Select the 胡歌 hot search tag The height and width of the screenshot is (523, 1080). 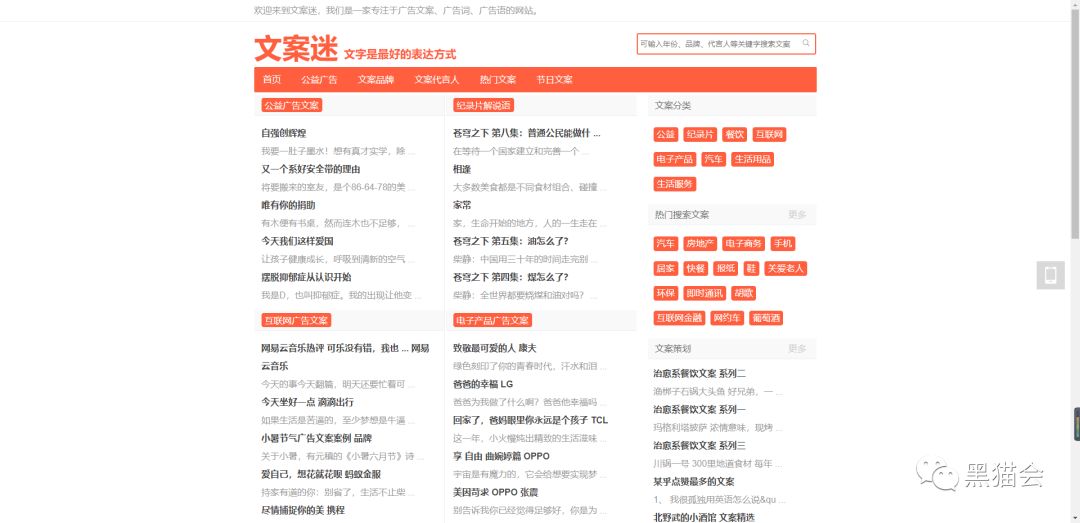743,294
